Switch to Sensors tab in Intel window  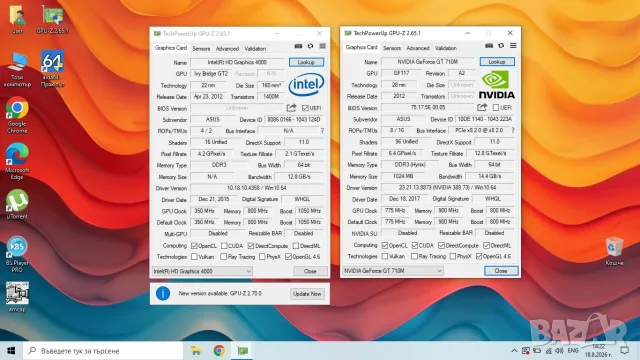pos(201,49)
